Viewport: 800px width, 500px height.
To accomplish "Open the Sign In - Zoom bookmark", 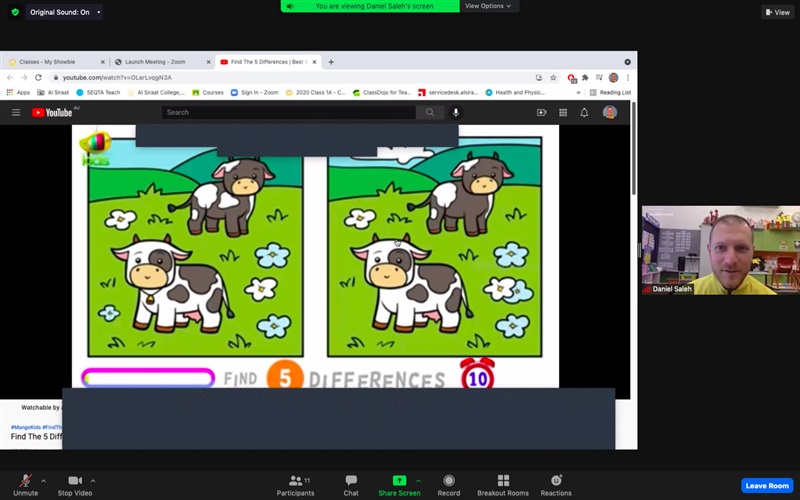I will point(255,92).
